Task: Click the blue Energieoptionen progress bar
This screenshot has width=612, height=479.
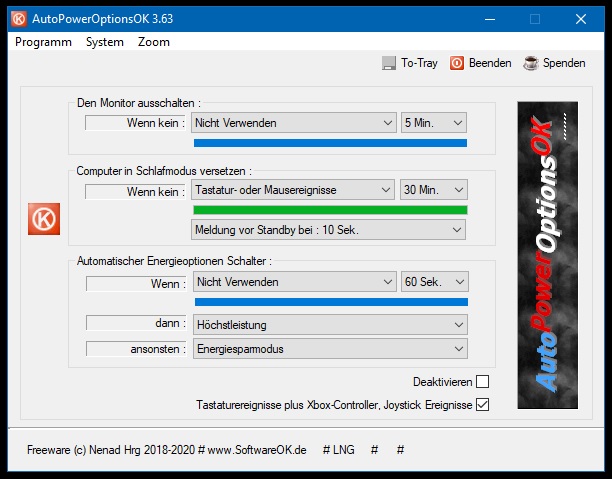Action: tap(331, 302)
